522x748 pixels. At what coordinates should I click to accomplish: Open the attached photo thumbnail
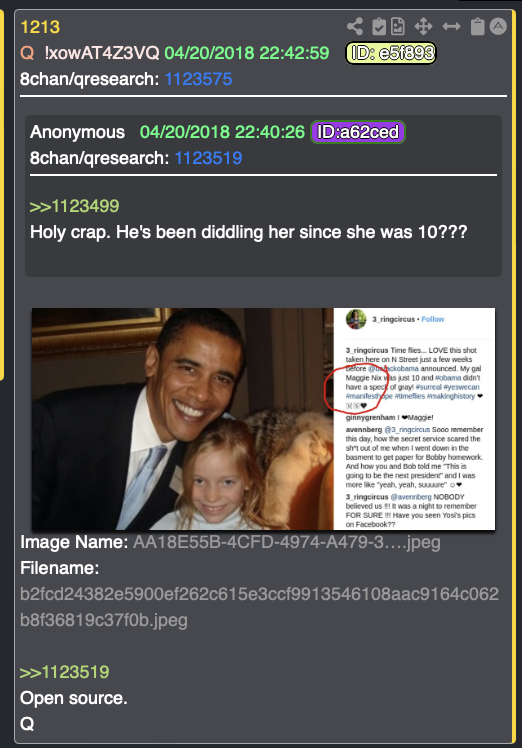pyautogui.click(x=263, y=419)
